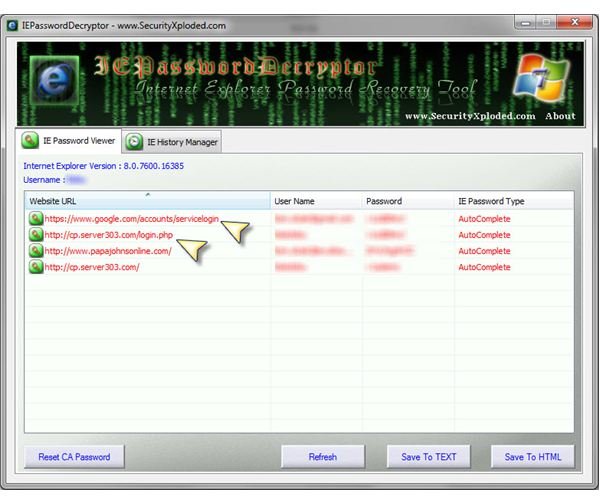600x496 pixels.
Task: Click the Internet Explorer logo in banner
Action: tap(54, 80)
